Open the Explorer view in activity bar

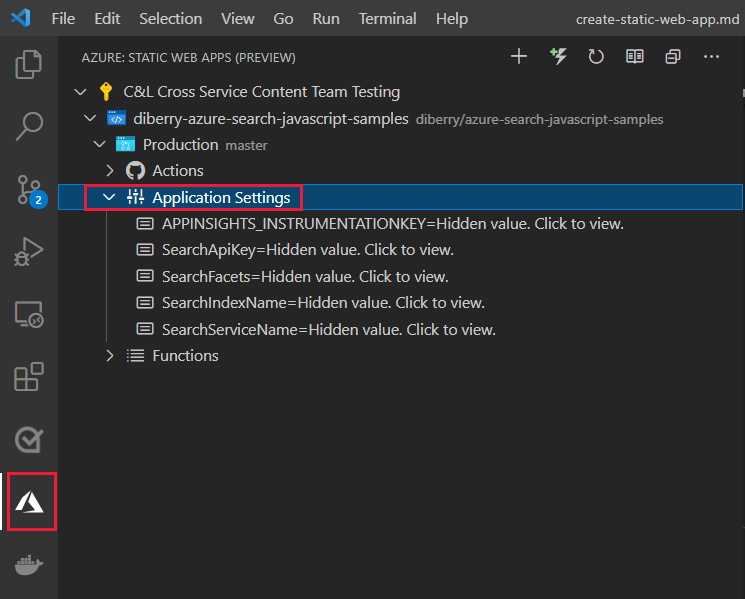point(29,64)
